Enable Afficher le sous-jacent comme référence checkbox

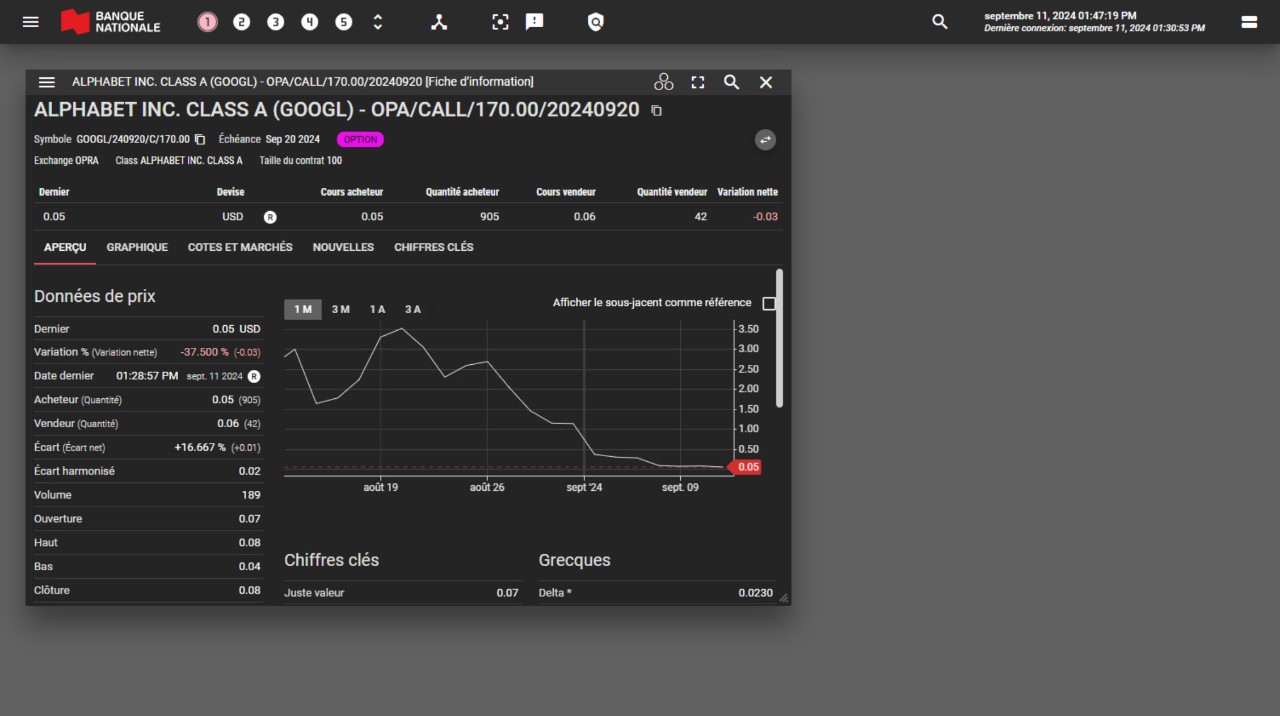pyautogui.click(x=769, y=303)
